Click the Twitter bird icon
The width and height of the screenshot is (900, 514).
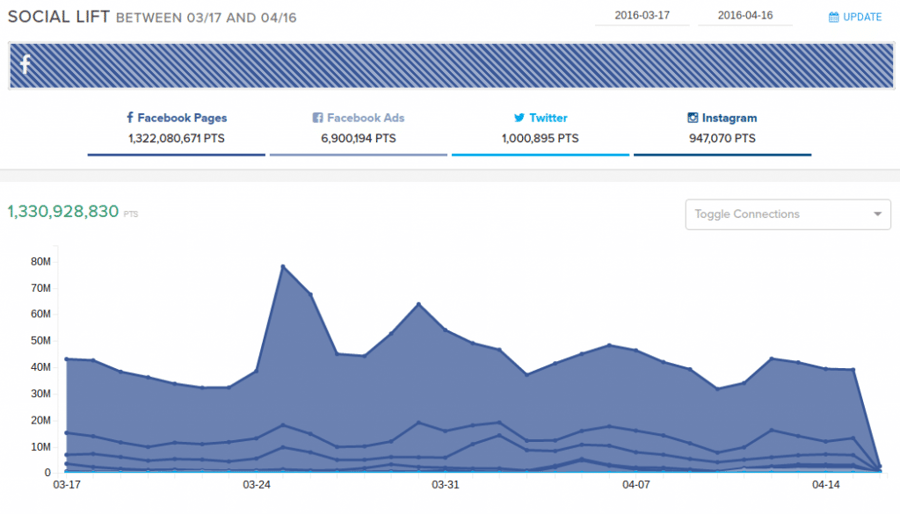click(x=519, y=118)
